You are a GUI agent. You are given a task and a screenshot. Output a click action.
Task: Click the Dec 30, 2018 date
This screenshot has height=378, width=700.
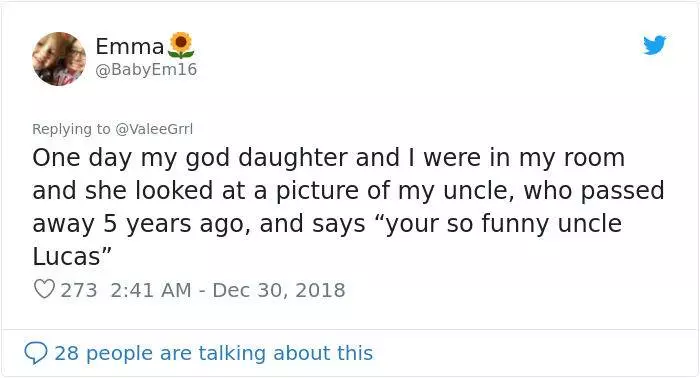pos(279,290)
